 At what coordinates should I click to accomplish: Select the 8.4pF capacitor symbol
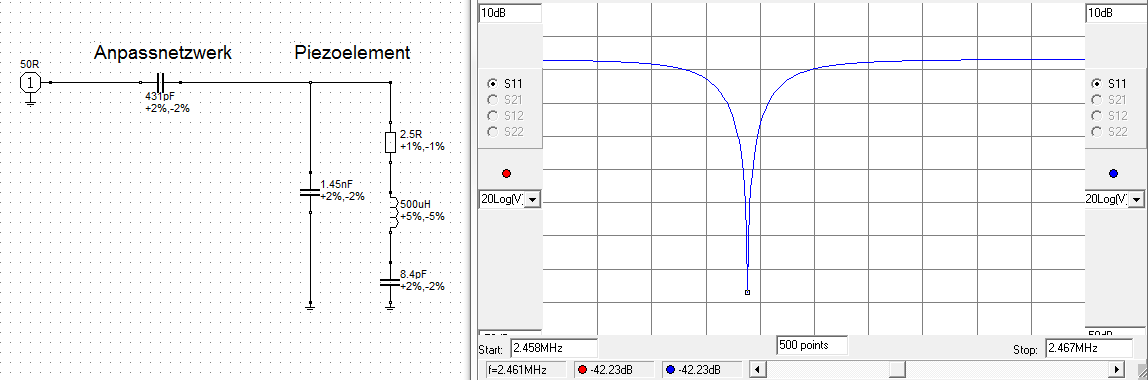pos(390,282)
